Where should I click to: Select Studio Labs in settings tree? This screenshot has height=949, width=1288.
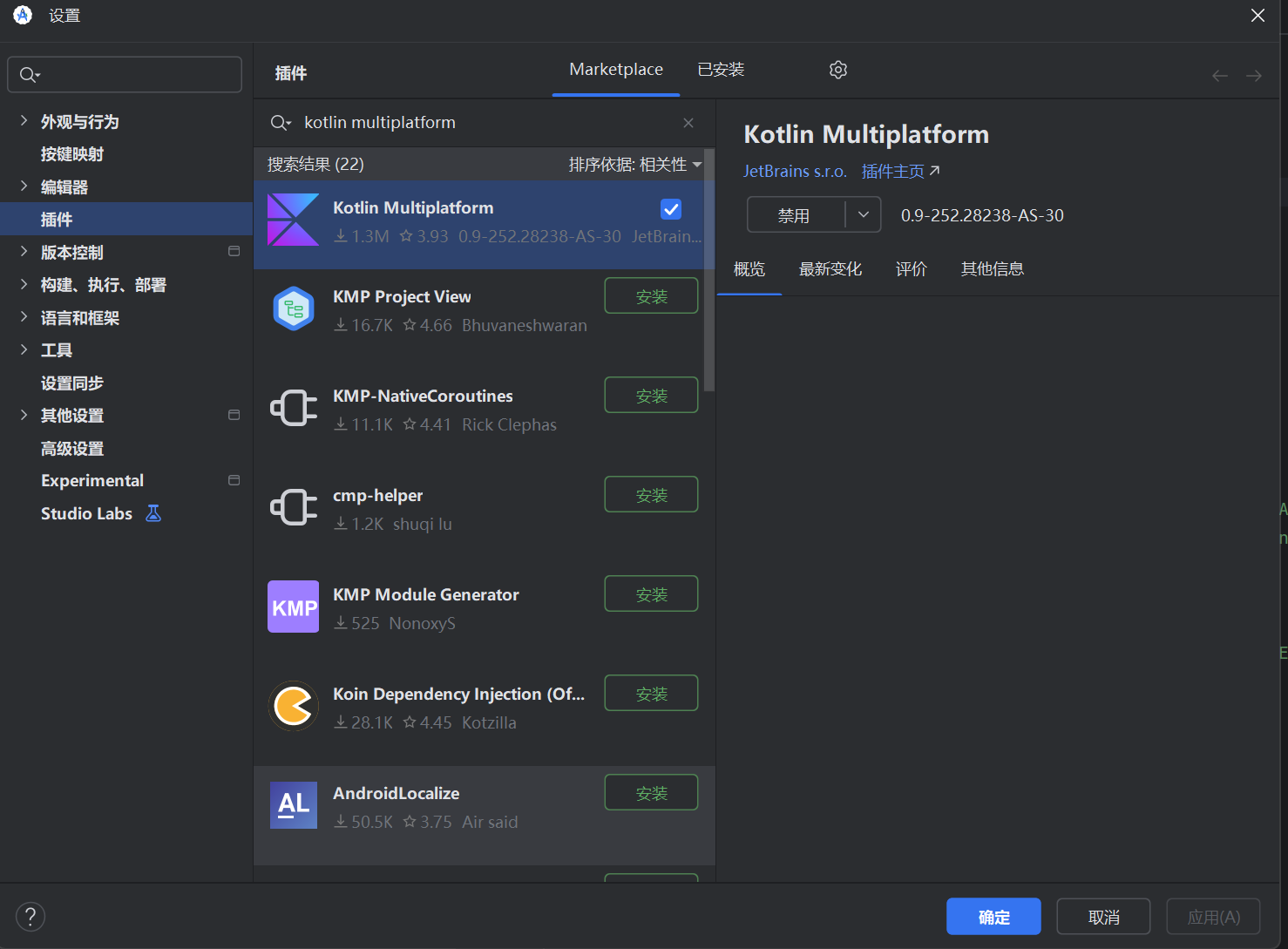[x=86, y=513]
